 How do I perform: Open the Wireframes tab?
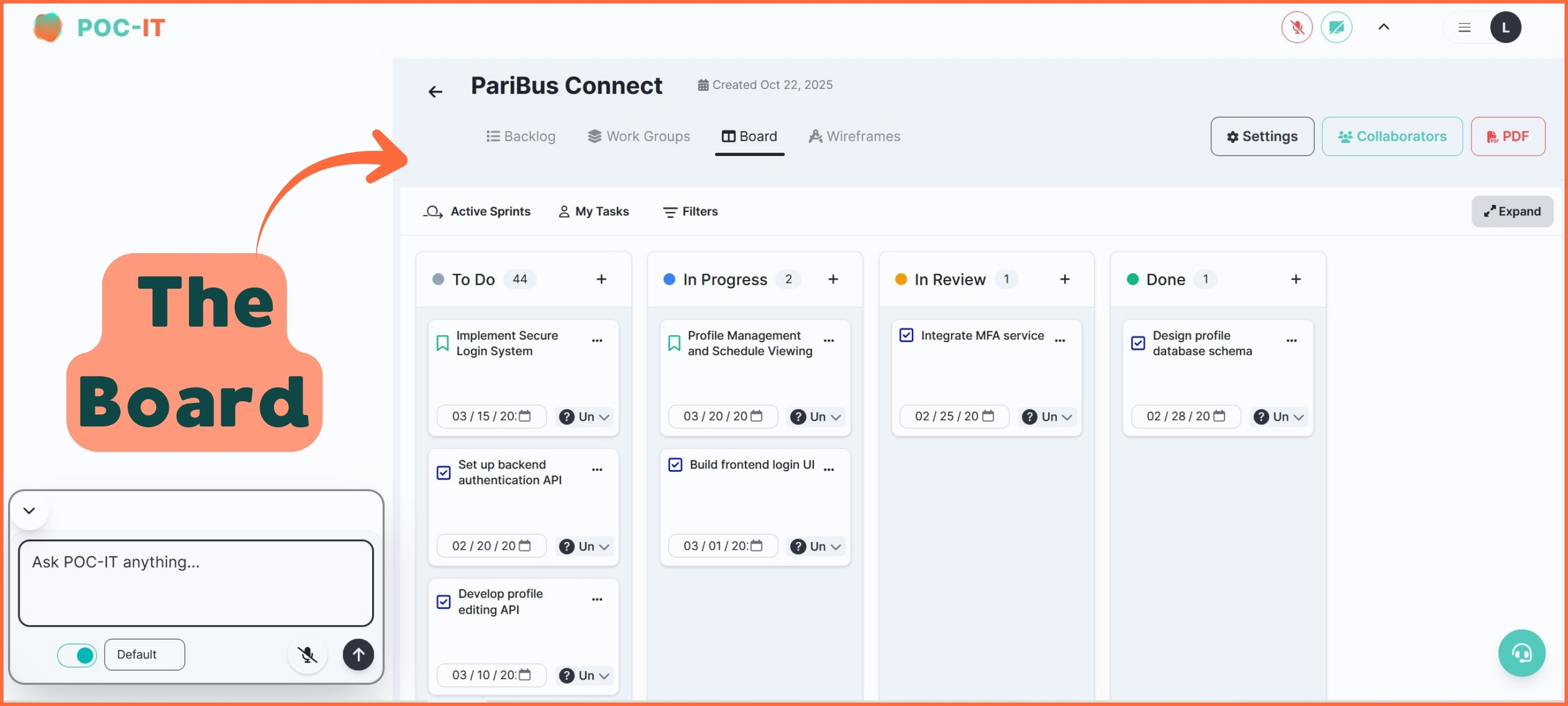[854, 136]
